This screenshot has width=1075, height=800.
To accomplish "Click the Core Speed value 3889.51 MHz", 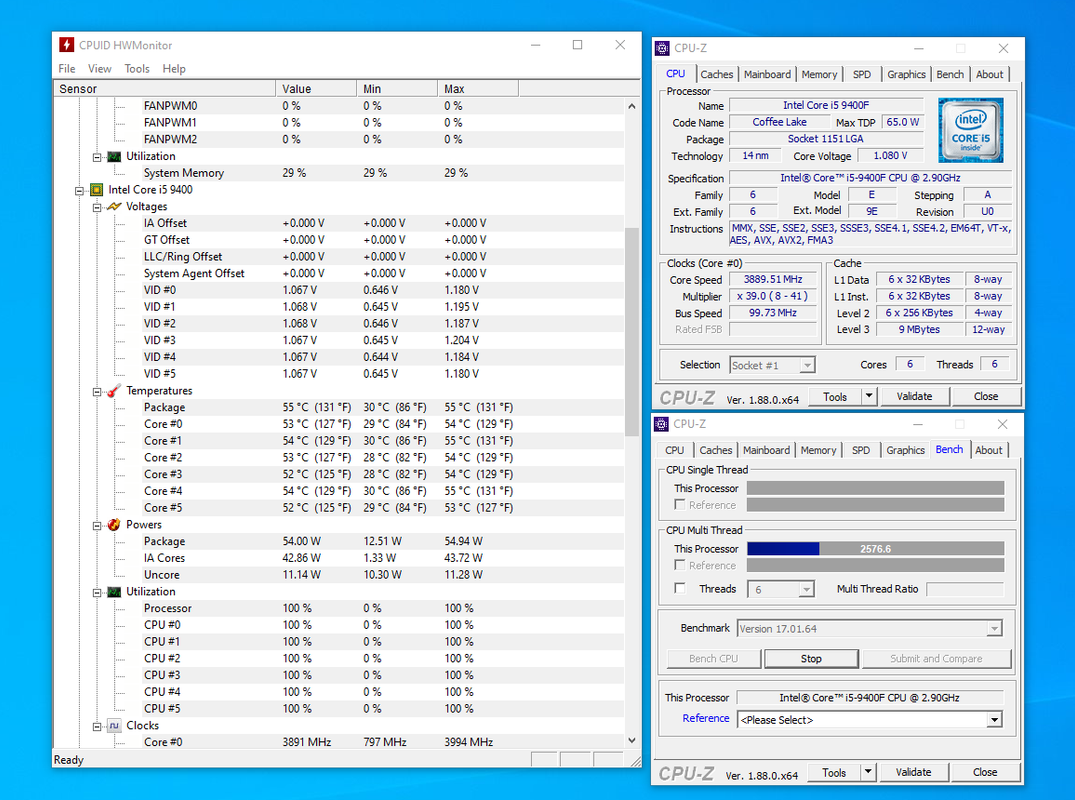I will click(x=773, y=279).
